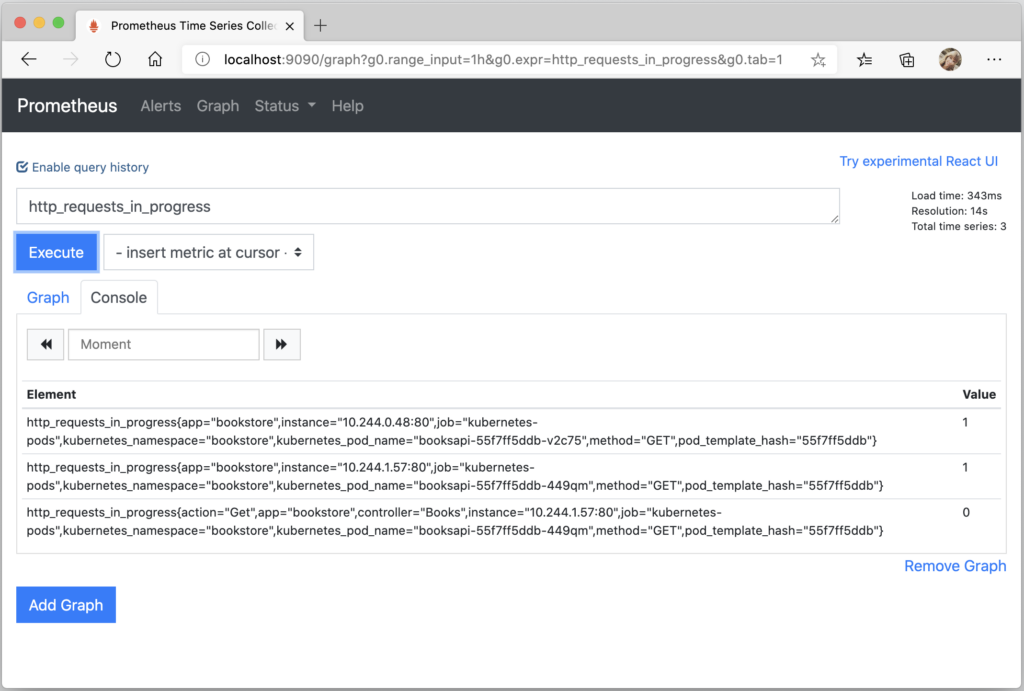Click the Element column header

coord(51,394)
